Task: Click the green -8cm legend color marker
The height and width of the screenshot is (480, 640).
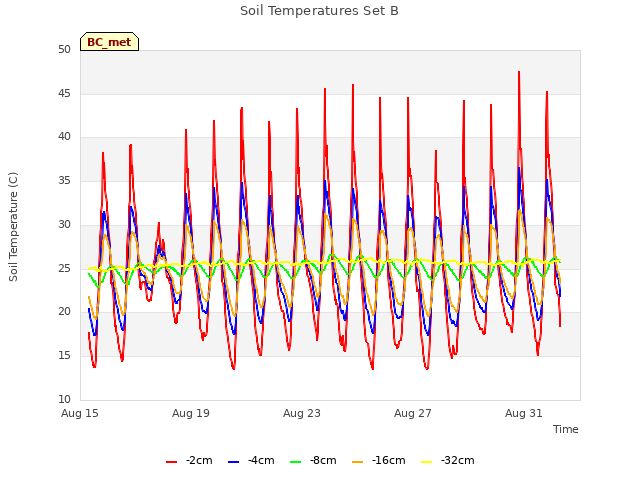Action: click(296, 462)
